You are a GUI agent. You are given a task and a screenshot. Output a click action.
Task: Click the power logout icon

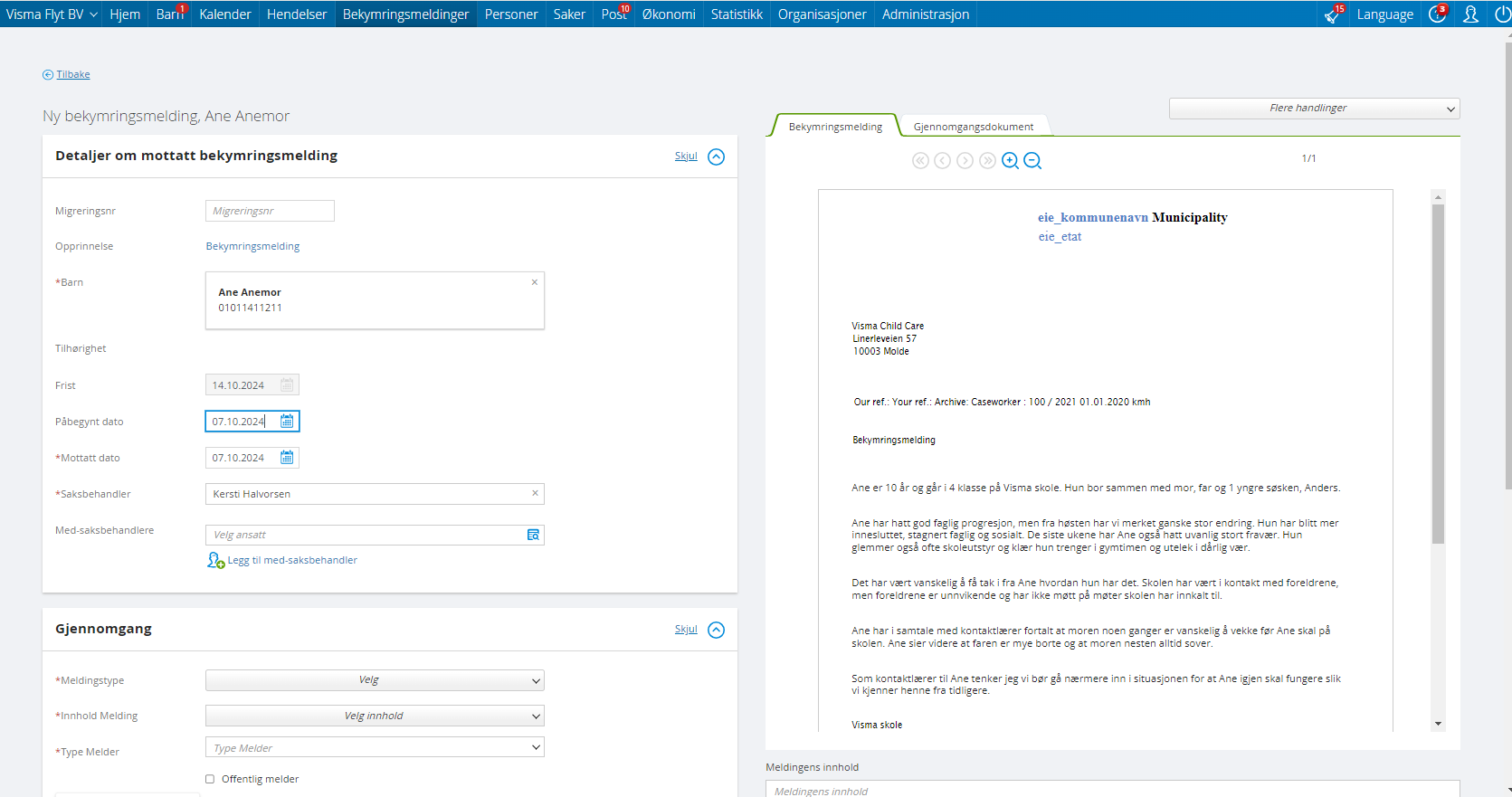click(x=1502, y=14)
